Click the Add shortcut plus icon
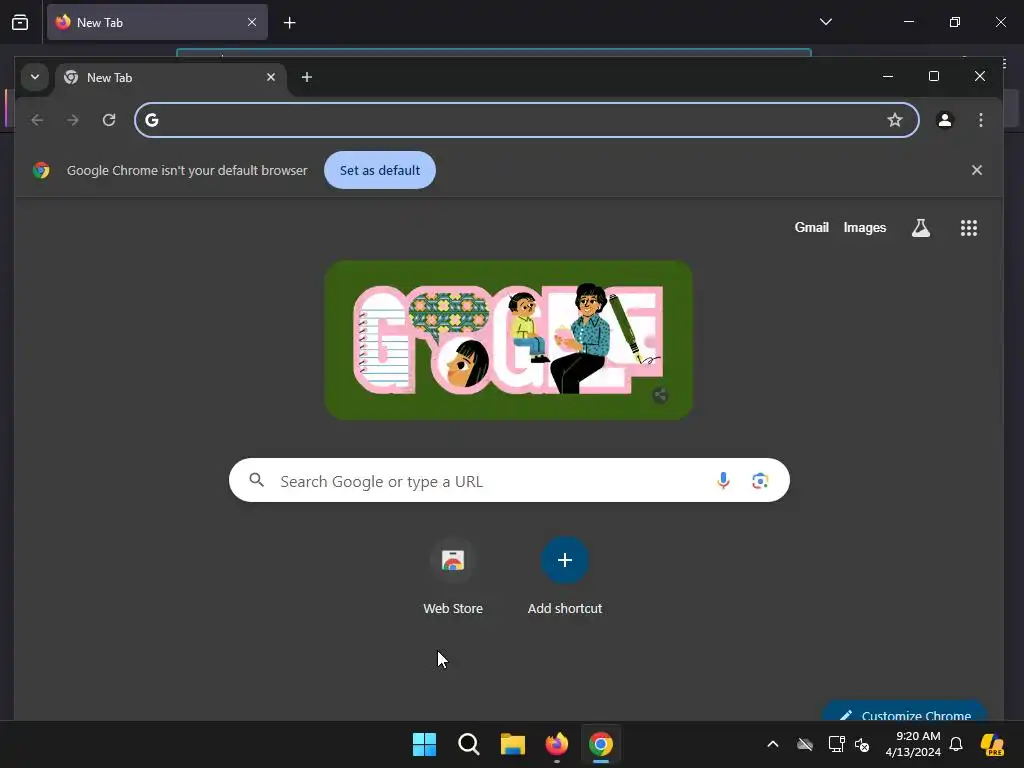The width and height of the screenshot is (1024, 768). coord(565,560)
